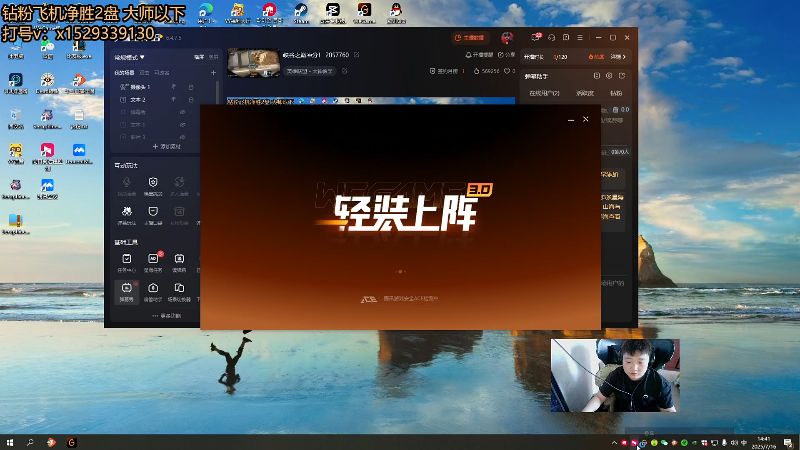Image resolution: width=800 pixels, height=450 pixels.
Task: Click the game category pill
Action: click(x=310, y=71)
